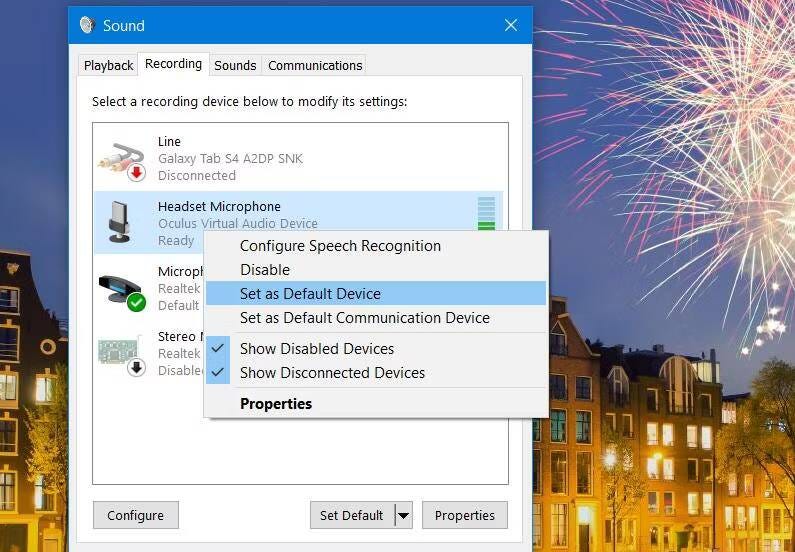Select Disable in the context menu

(x=376, y=270)
